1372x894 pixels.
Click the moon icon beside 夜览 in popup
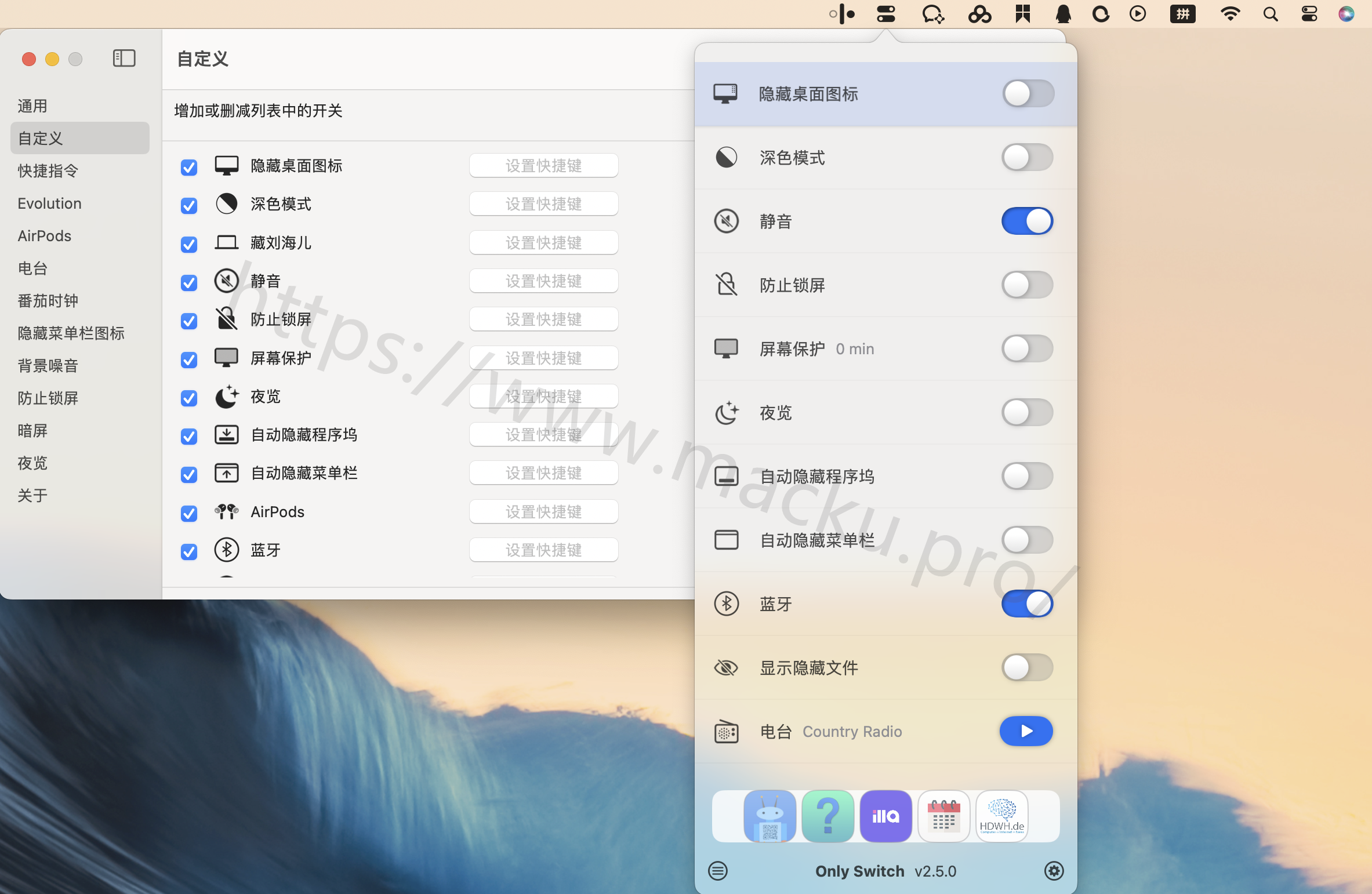coord(726,413)
